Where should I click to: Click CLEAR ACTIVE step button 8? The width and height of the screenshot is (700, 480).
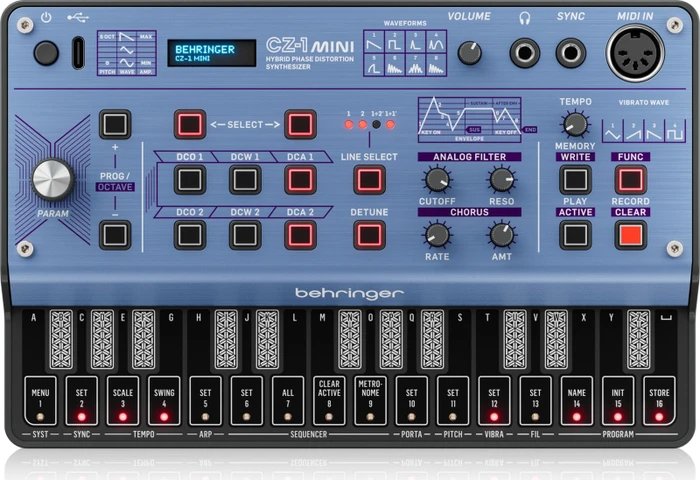pyautogui.click(x=329, y=401)
